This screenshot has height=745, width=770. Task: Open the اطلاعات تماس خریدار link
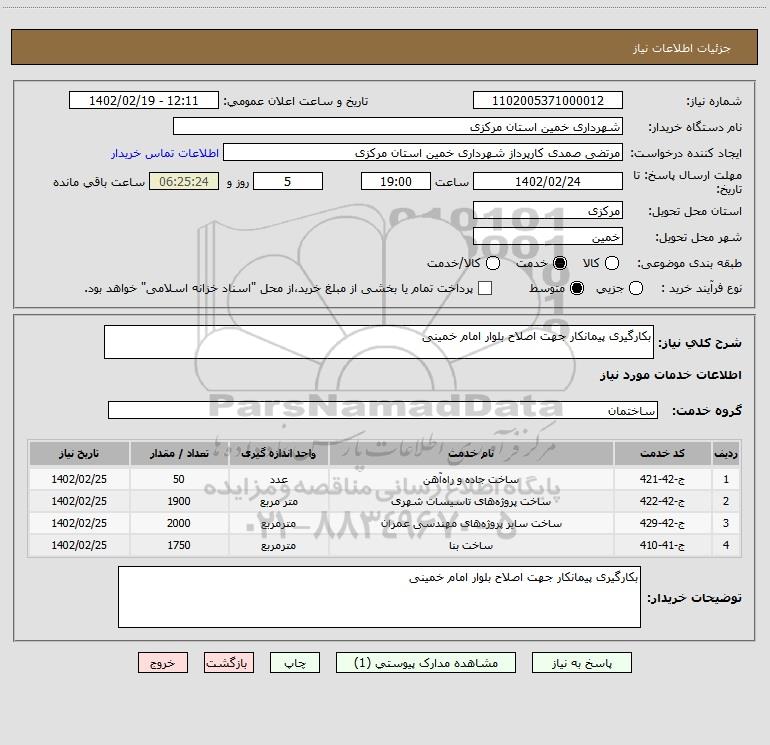tap(165, 153)
